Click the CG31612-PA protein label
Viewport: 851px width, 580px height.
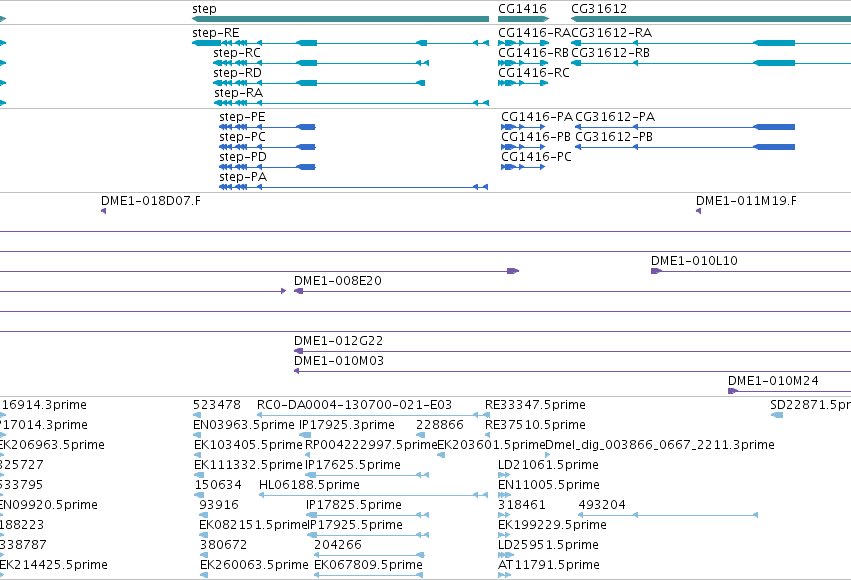coord(615,117)
